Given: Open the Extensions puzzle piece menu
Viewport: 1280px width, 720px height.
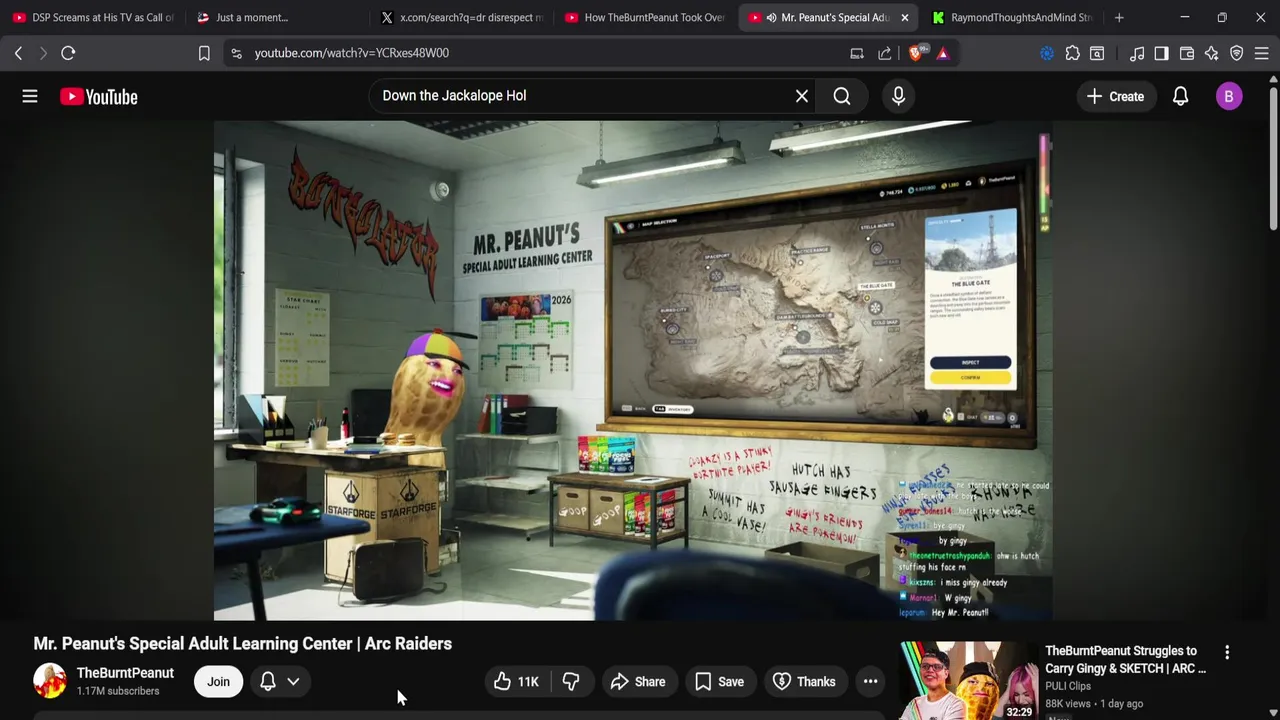Looking at the screenshot, I should 1072,53.
